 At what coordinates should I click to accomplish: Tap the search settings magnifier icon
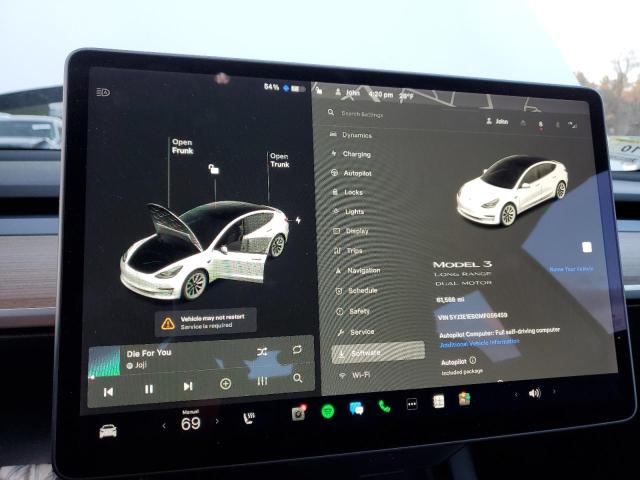pos(331,112)
